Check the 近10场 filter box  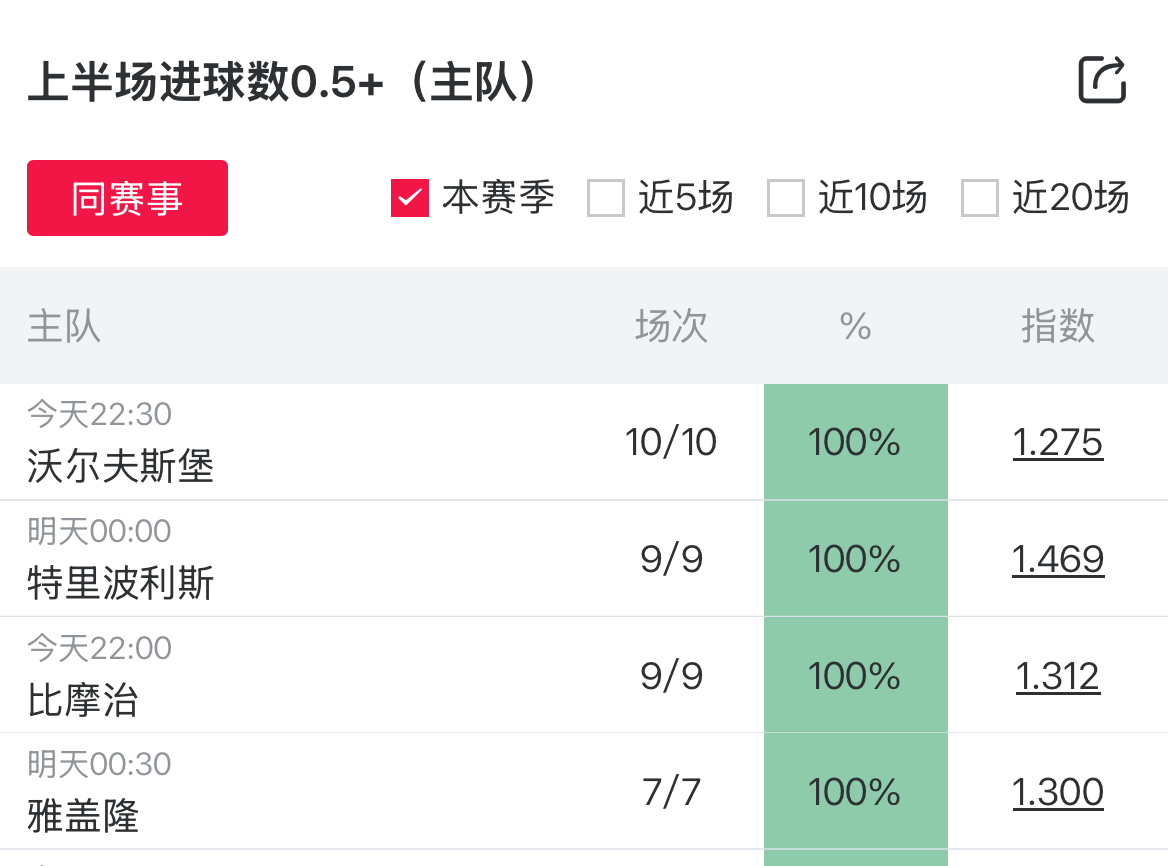click(786, 198)
